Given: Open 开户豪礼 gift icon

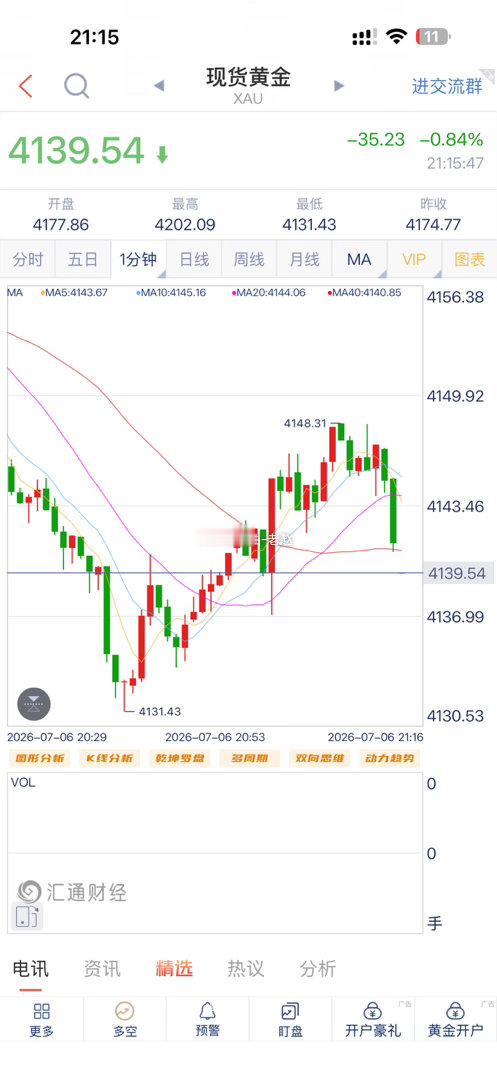Looking at the screenshot, I should click(372, 1019).
